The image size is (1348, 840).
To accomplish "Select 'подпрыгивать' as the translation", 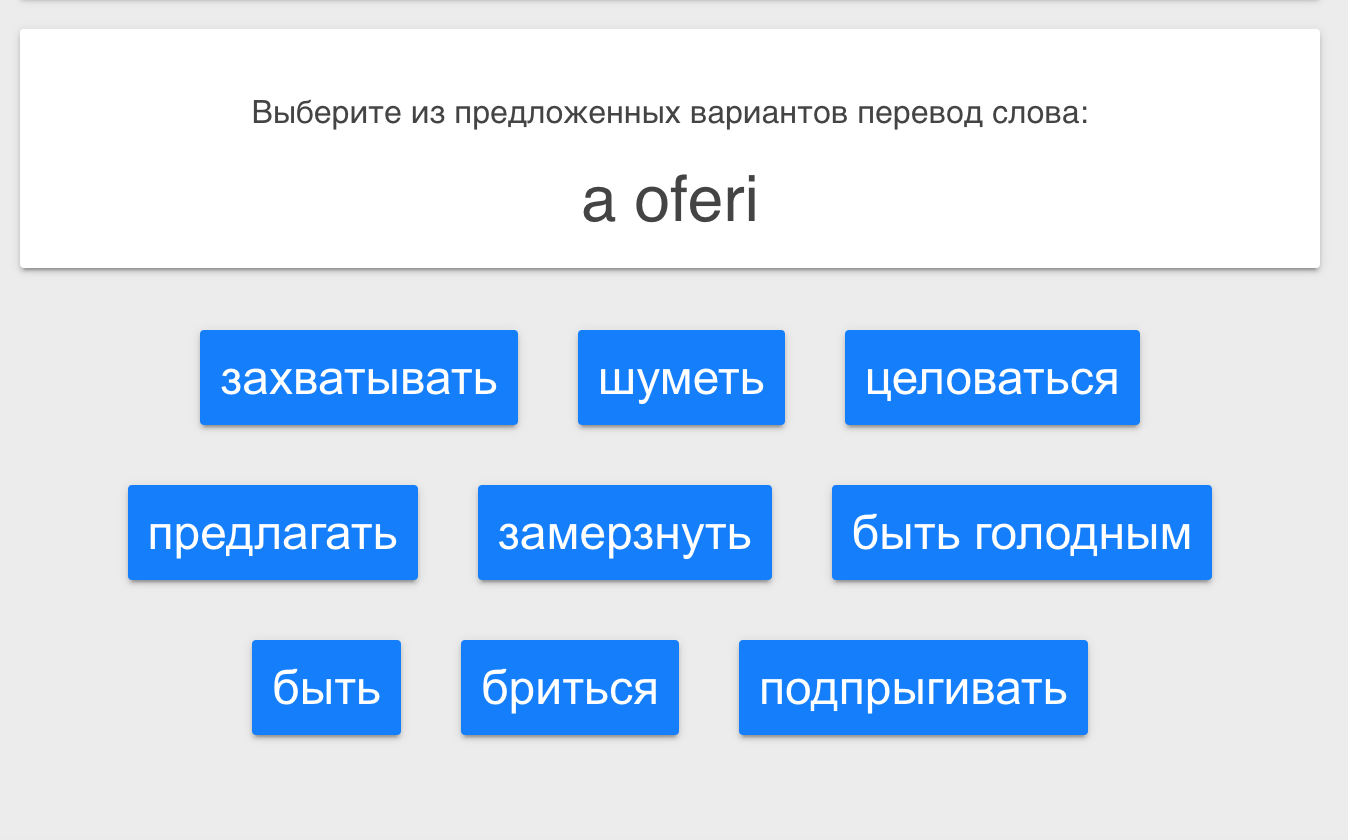I will click(913, 688).
